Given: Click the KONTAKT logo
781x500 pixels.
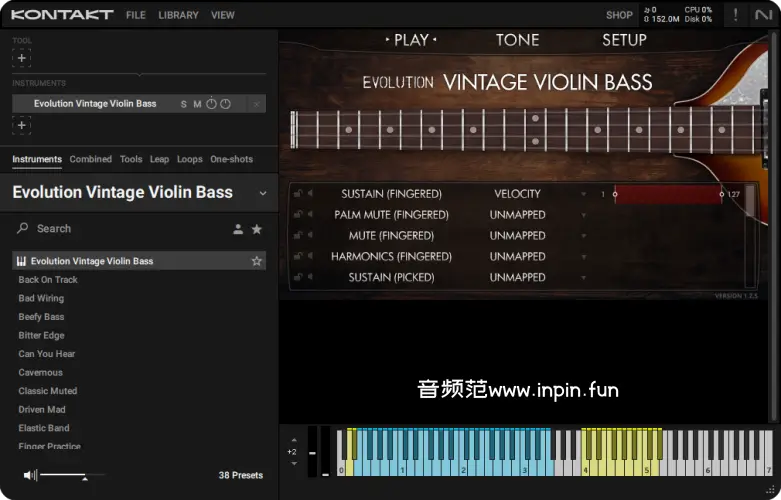Looking at the screenshot, I should pos(62,15).
